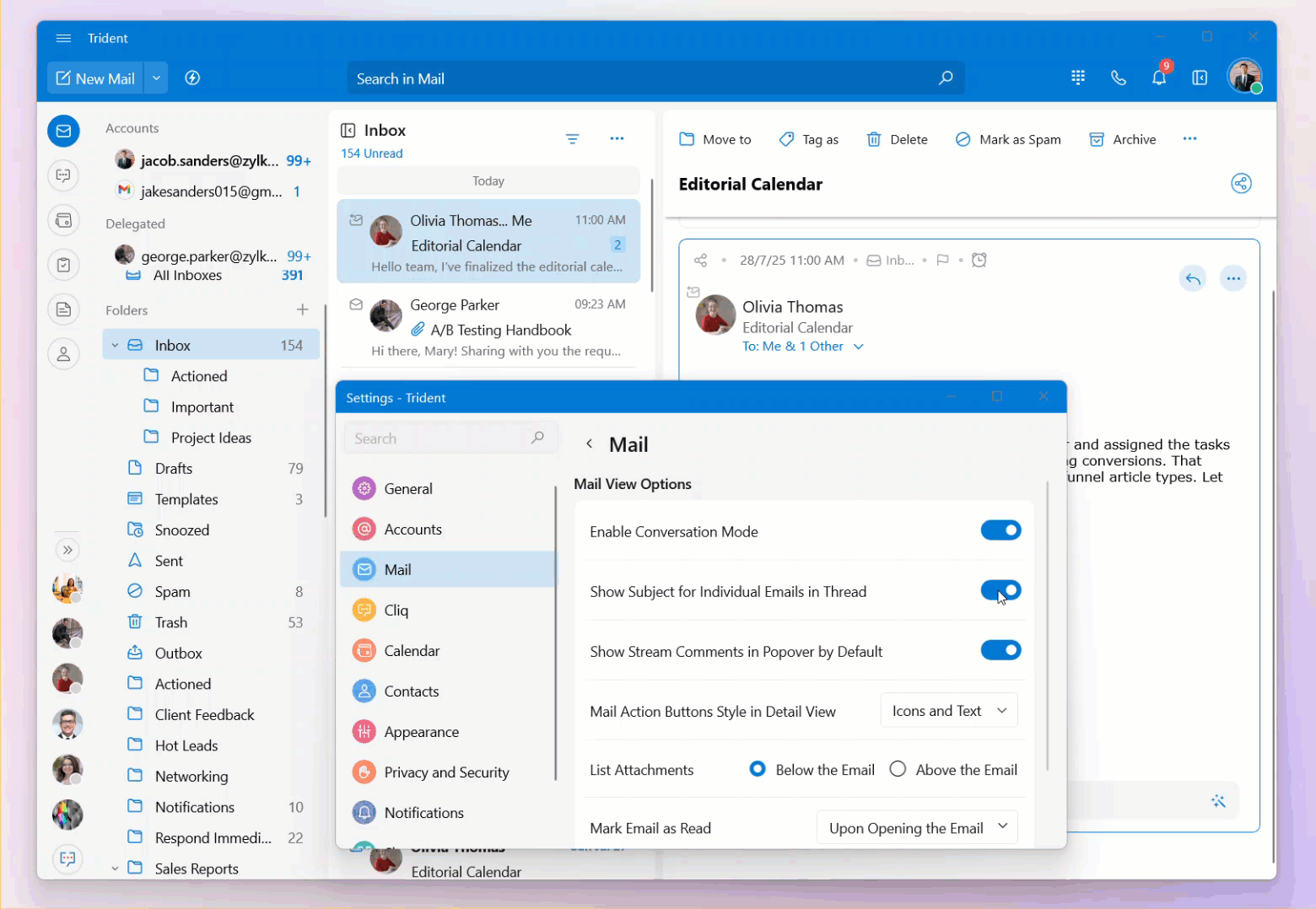Open Accounts settings category
1316x909 pixels.
[448, 529]
